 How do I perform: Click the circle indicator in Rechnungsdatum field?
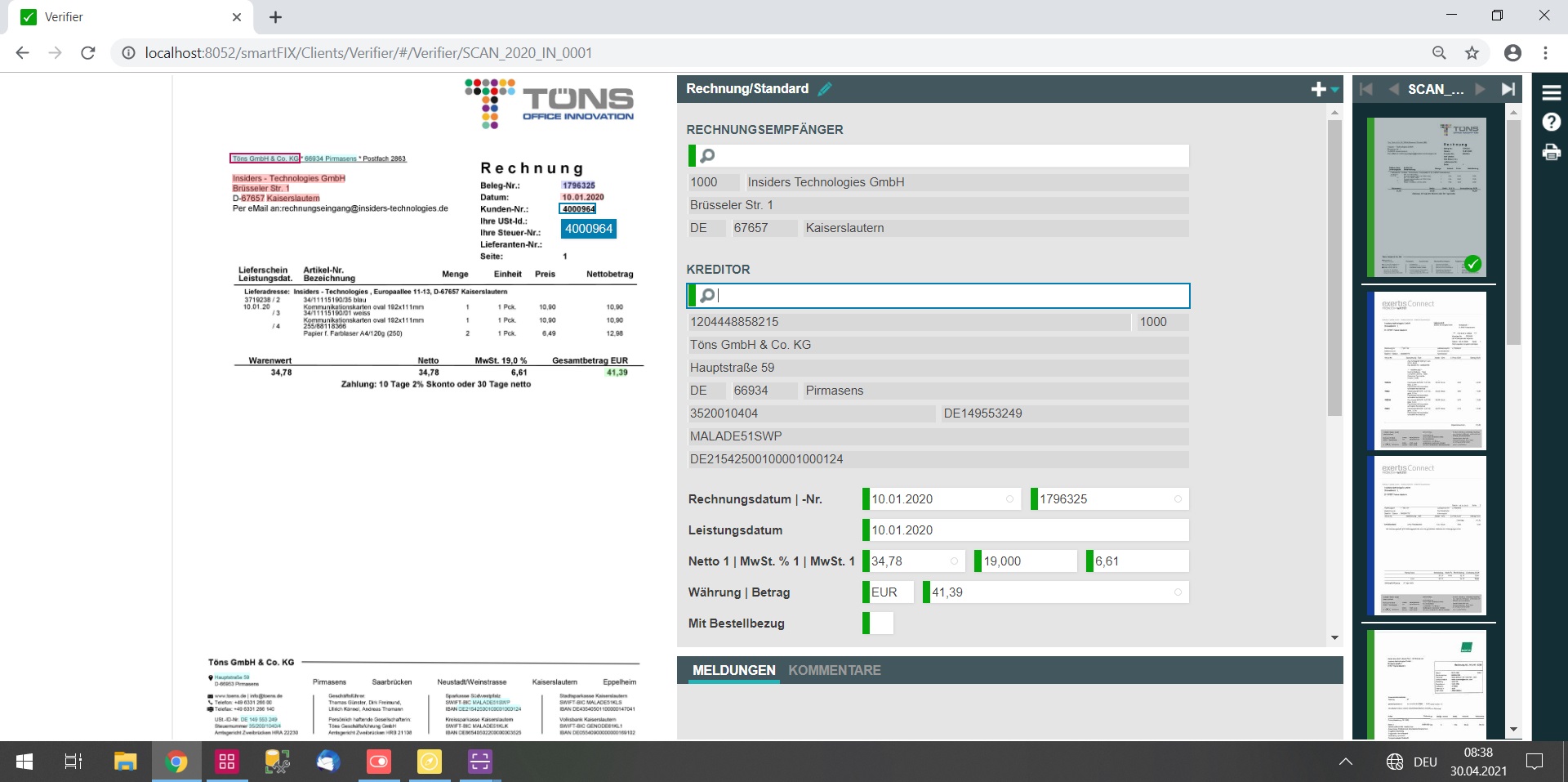pyautogui.click(x=1009, y=499)
